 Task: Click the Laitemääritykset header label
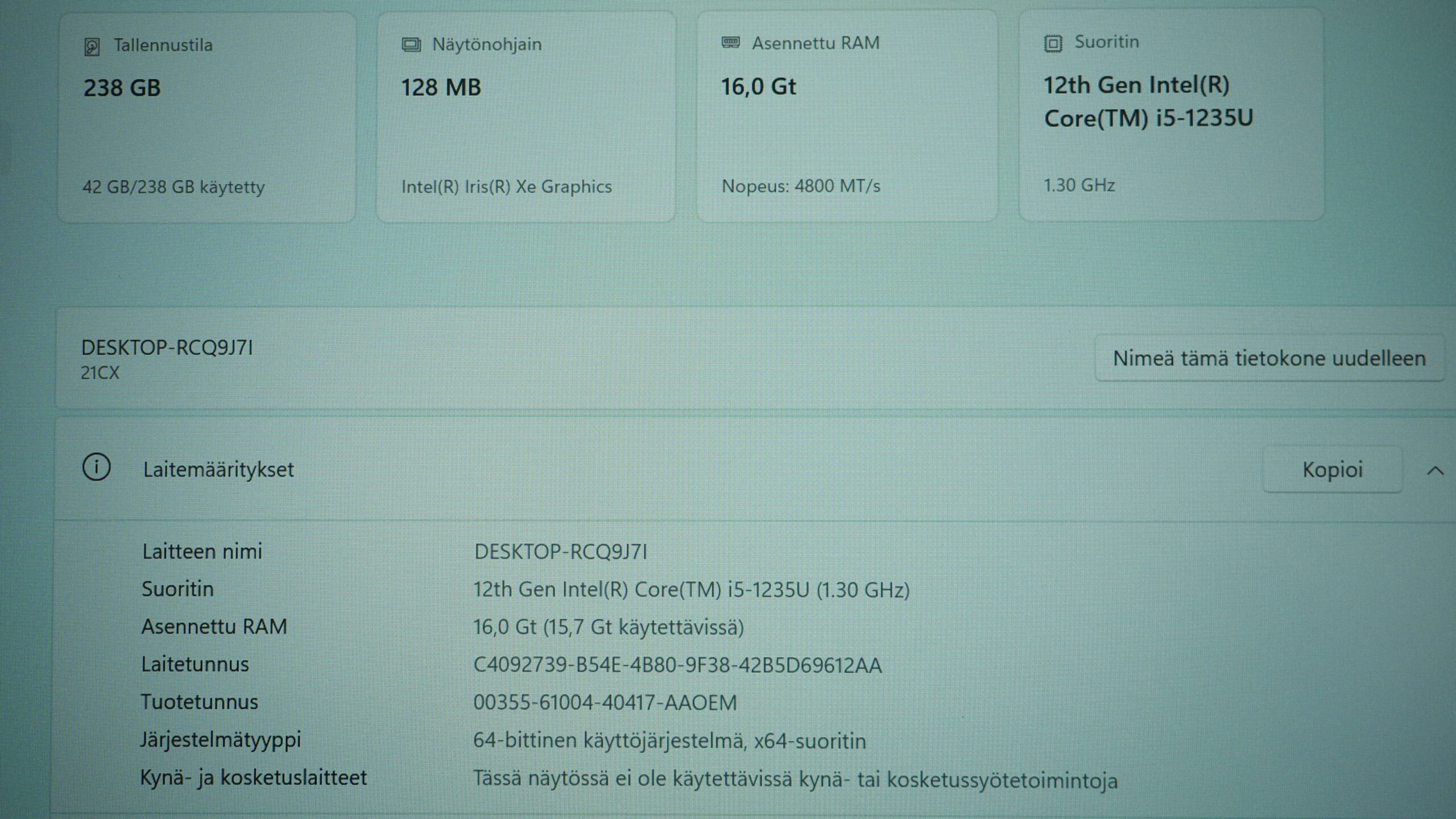click(x=218, y=470)
